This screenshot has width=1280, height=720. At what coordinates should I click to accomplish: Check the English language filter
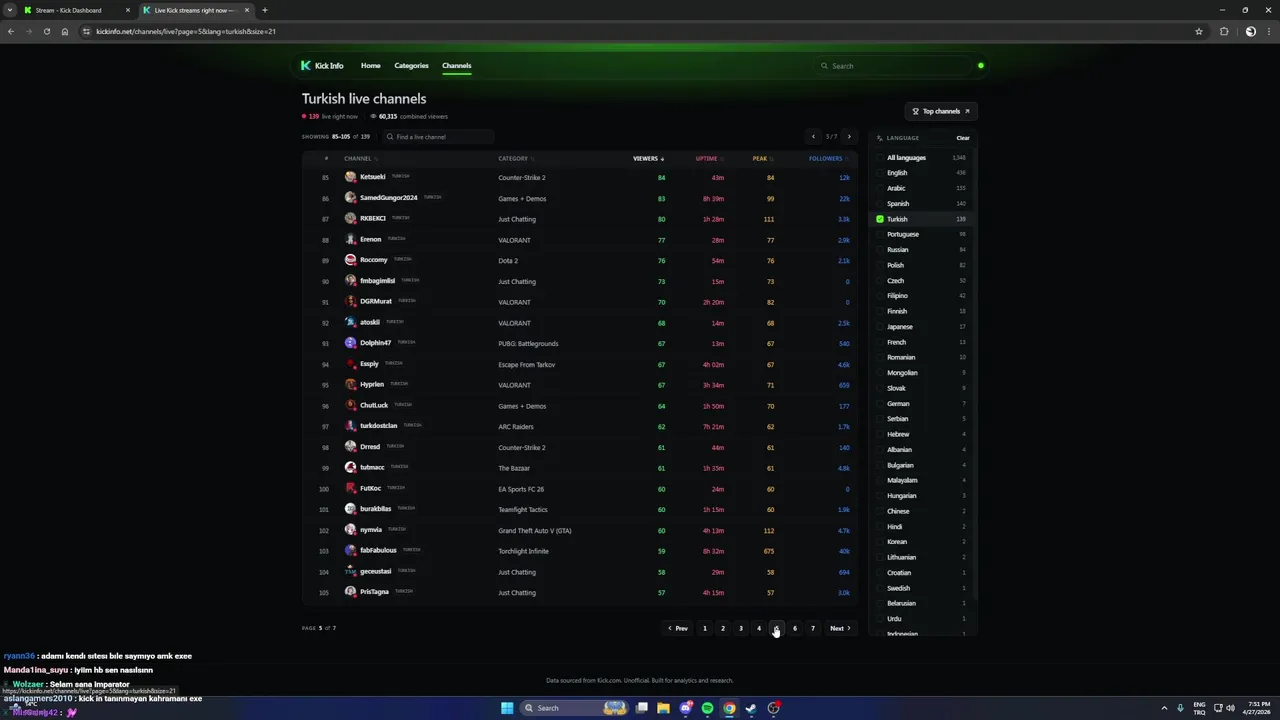click(x=880, y=173)
